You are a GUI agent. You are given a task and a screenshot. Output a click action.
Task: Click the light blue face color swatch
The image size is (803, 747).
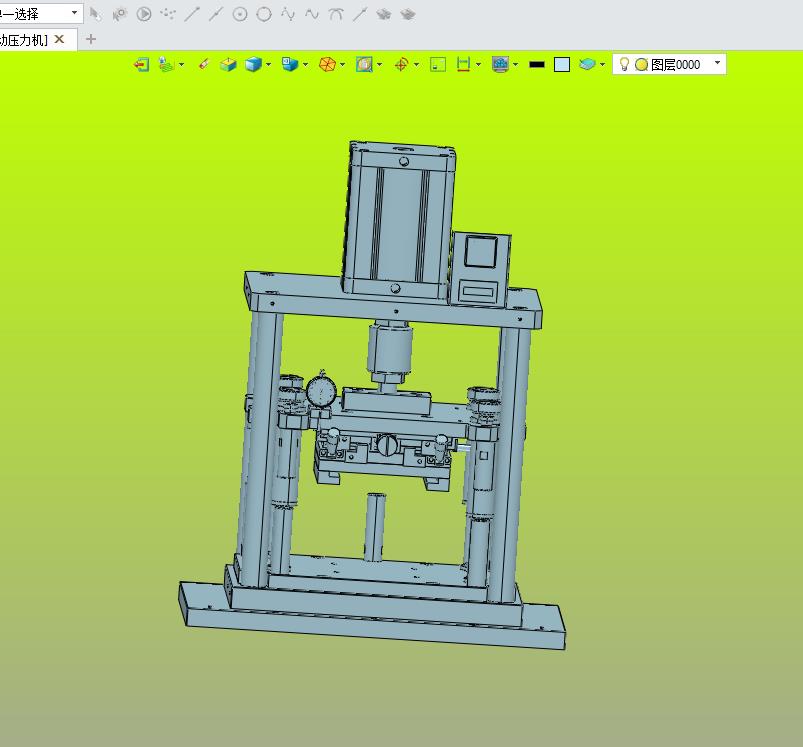pyautogui.click(x=562, y=65)
